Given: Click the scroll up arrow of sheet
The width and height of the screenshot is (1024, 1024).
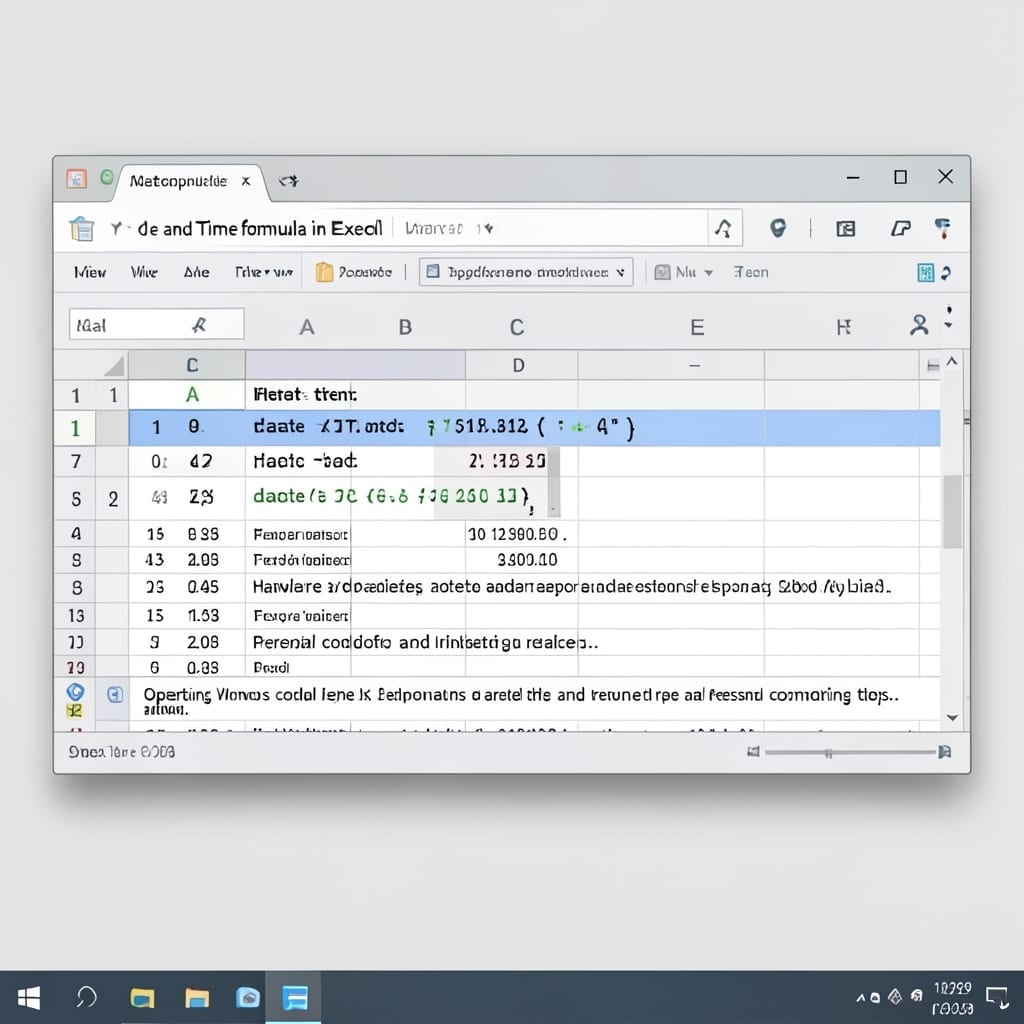Looking at the screenshot, I should [x=952, y=361].
